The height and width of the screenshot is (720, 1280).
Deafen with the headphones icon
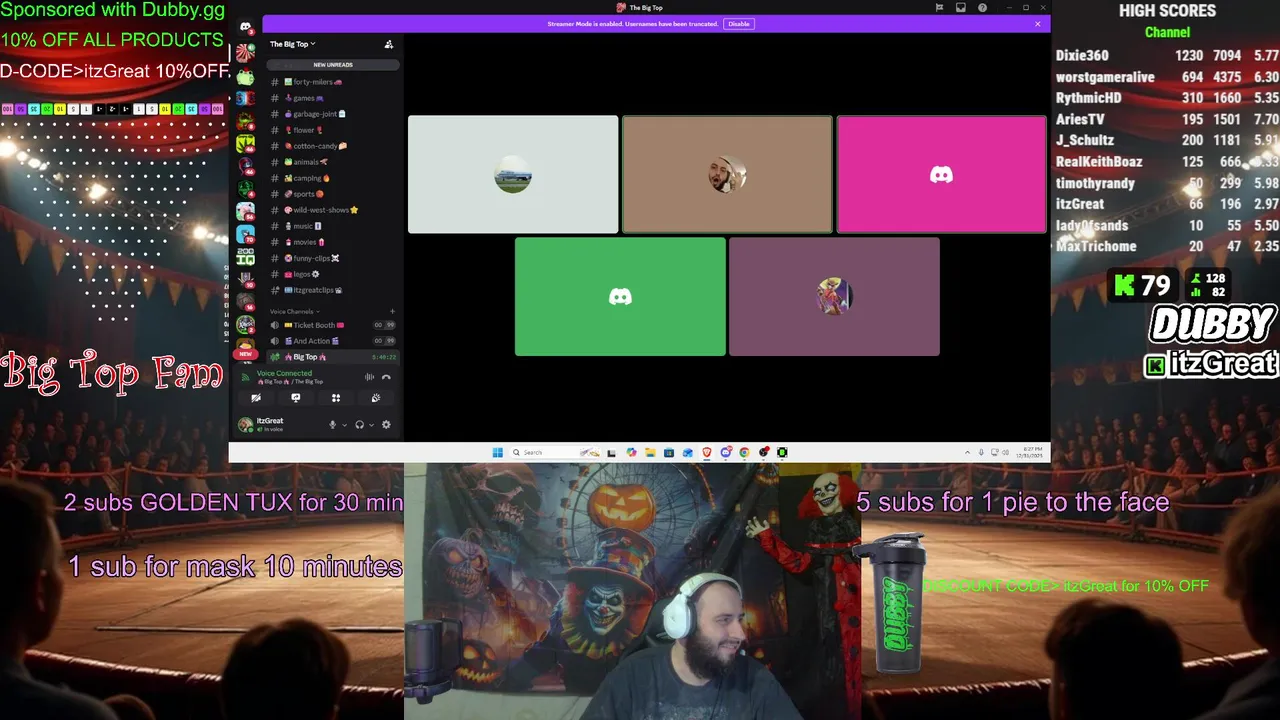click(x=359, y=424)
